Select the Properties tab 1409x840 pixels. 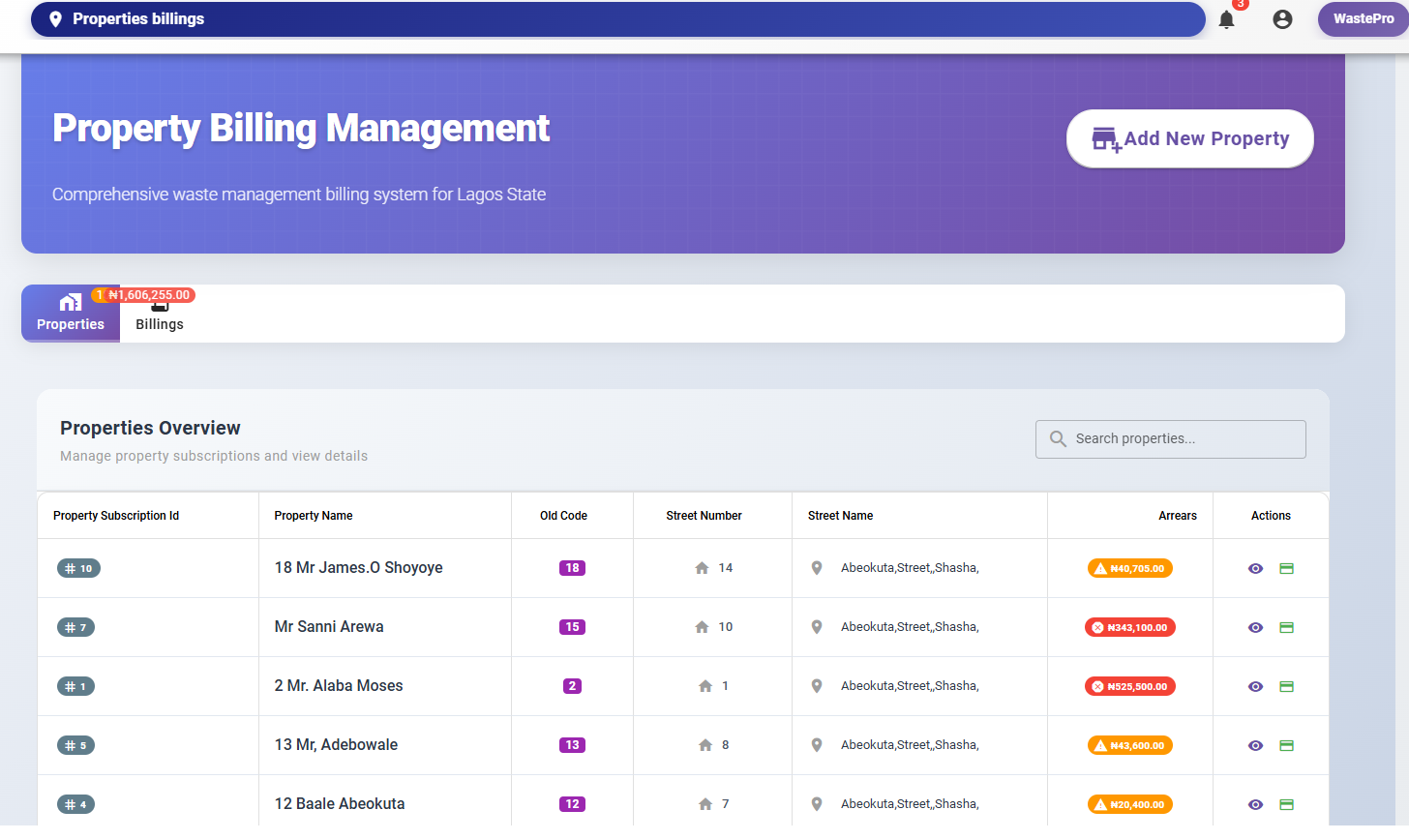click(70, 314)
